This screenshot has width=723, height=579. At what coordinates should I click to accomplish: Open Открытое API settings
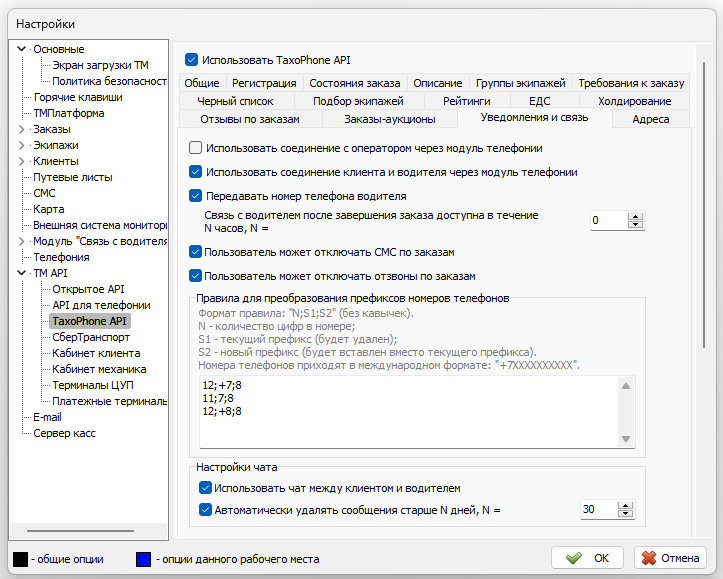click(88, 289)
